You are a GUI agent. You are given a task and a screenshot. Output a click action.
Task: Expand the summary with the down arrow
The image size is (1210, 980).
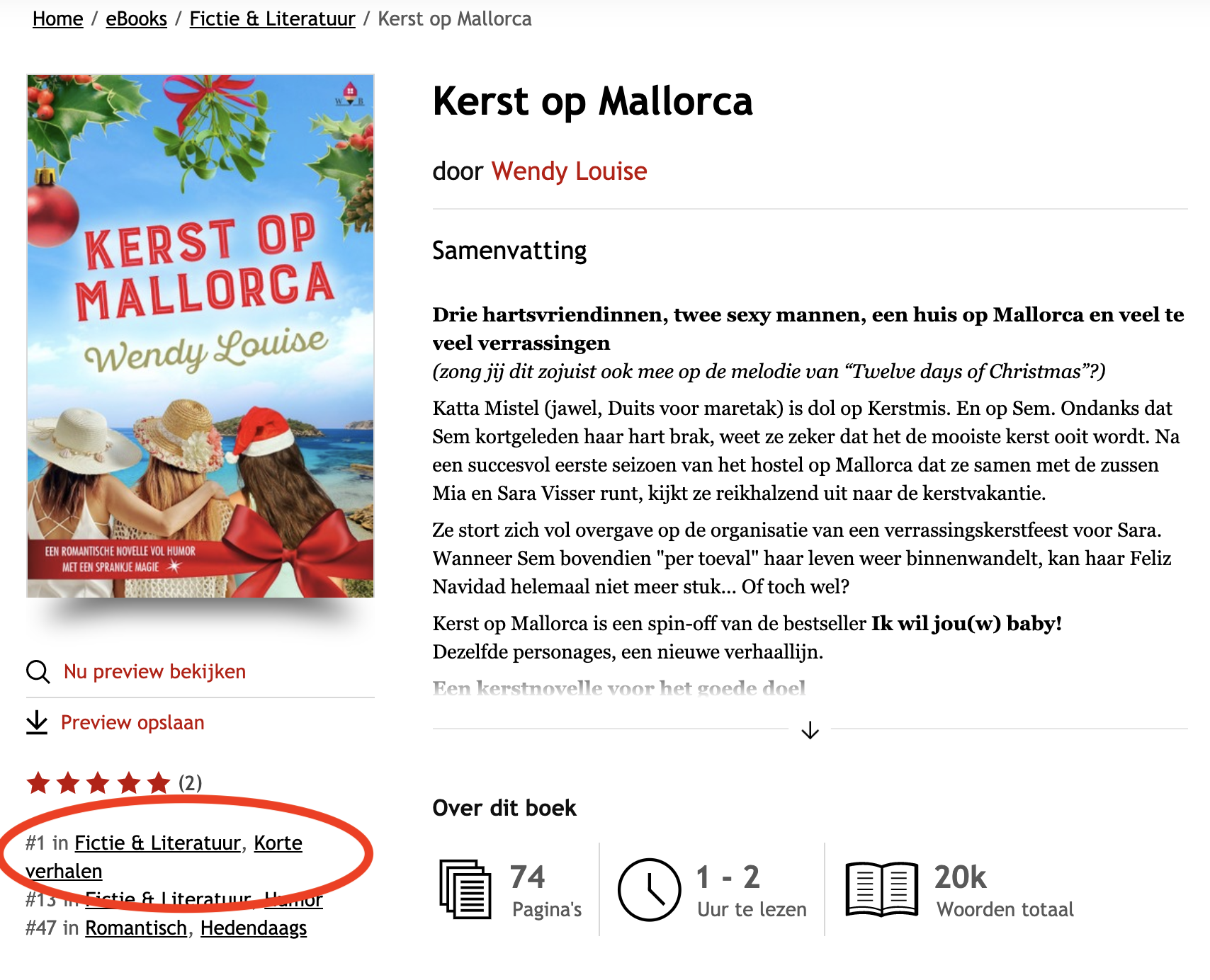pos(810,731)
